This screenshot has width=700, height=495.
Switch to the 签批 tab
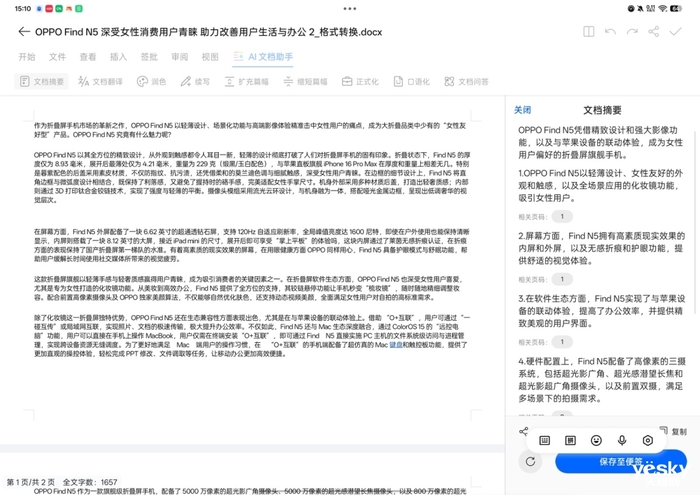tap(149, 57)
